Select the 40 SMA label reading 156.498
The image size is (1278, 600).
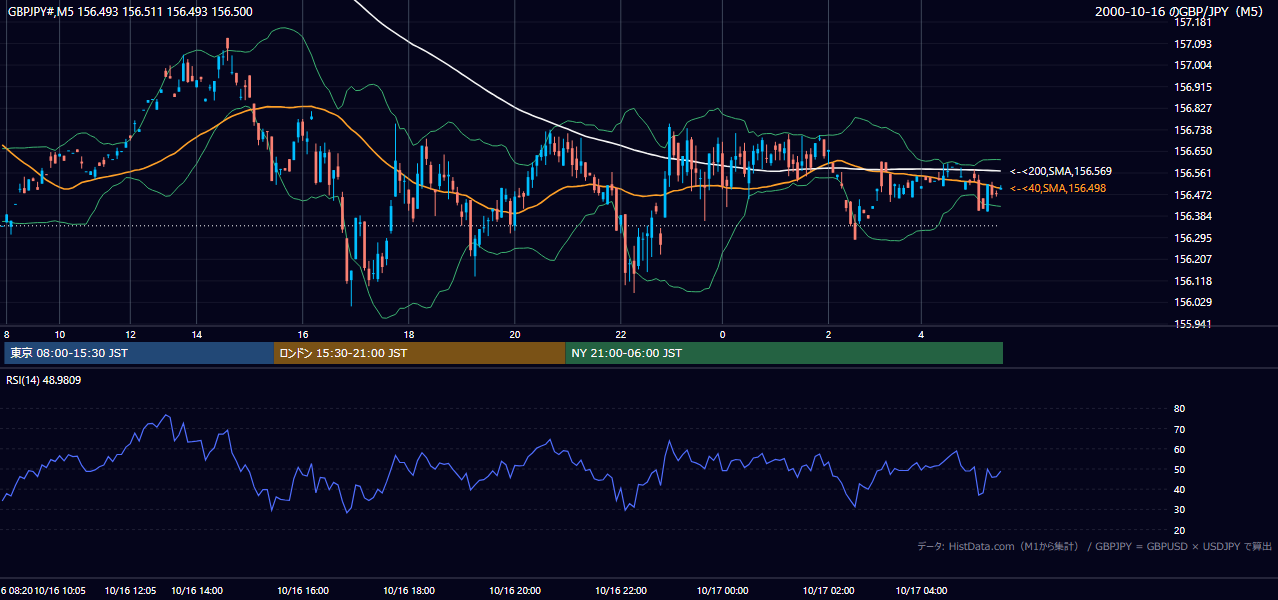click(1058, 188)
